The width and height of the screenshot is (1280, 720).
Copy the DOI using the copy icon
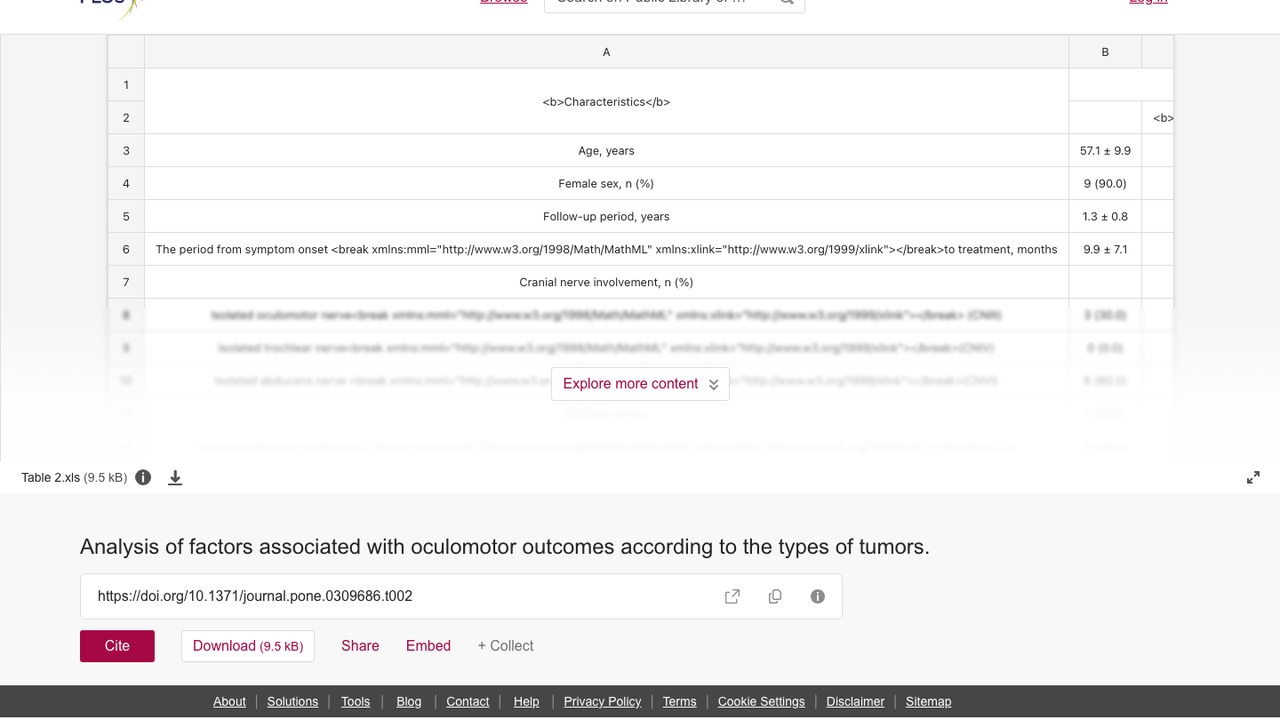[x=775, y=596]
